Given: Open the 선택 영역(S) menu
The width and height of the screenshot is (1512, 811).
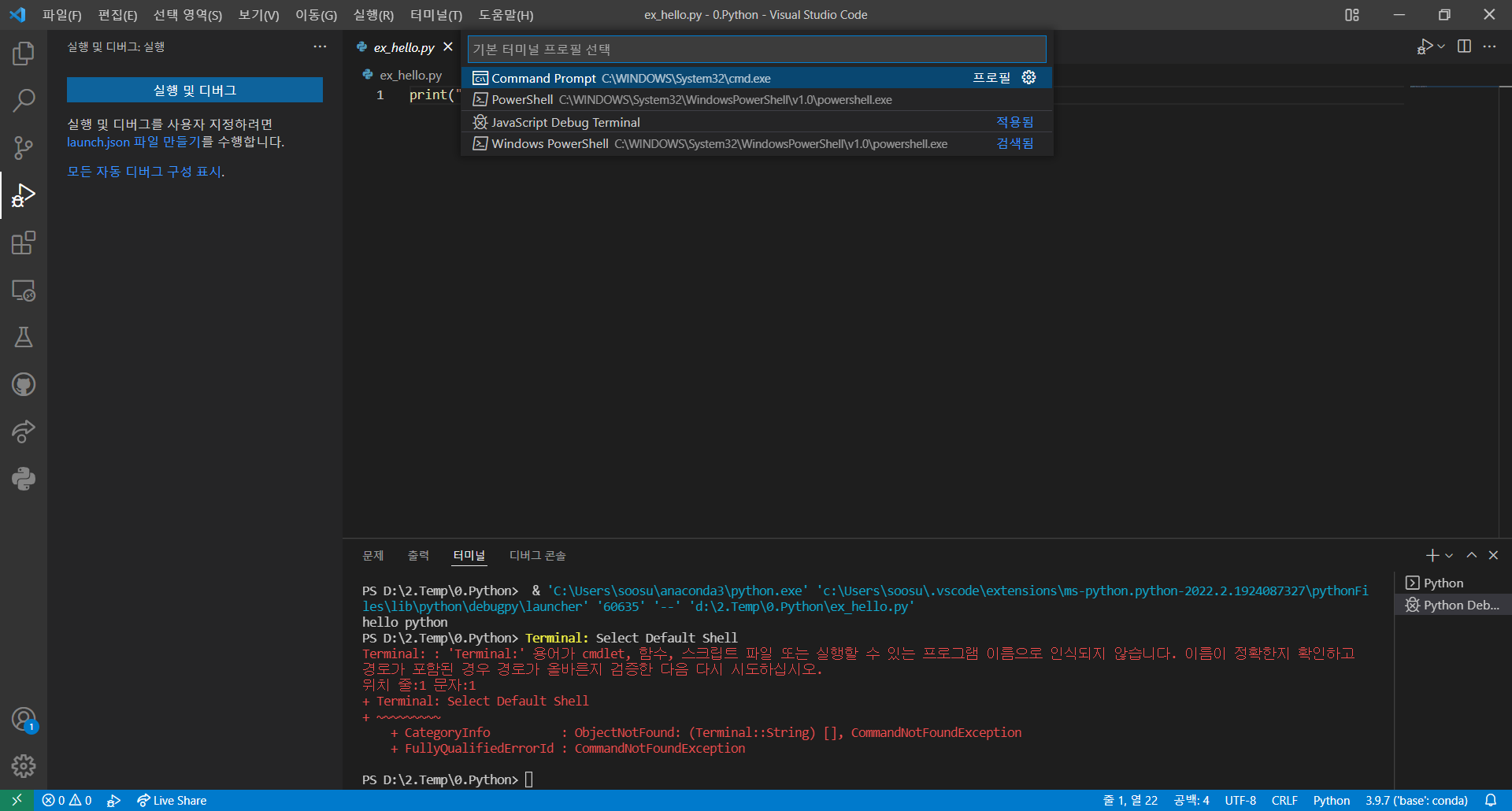Looking at the screenshot, I should (187, 15).
